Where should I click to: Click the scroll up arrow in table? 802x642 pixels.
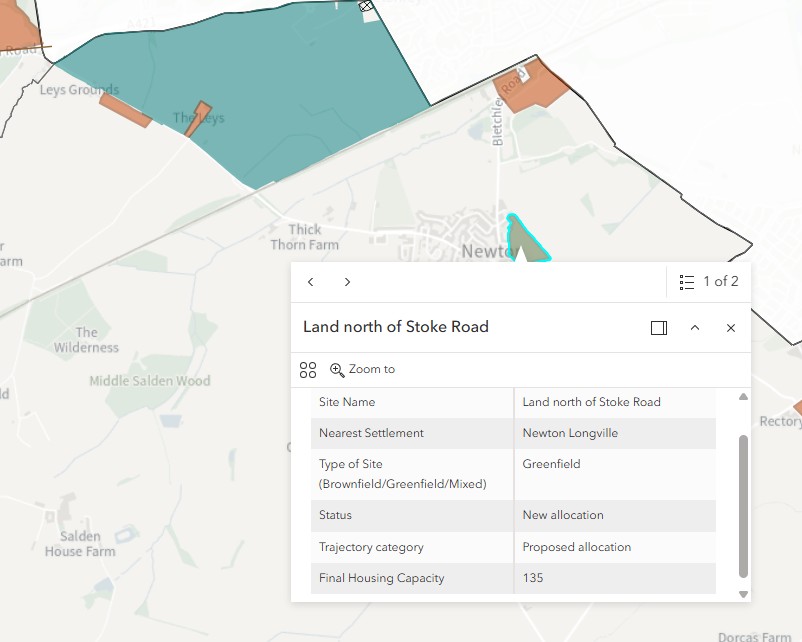744,396
